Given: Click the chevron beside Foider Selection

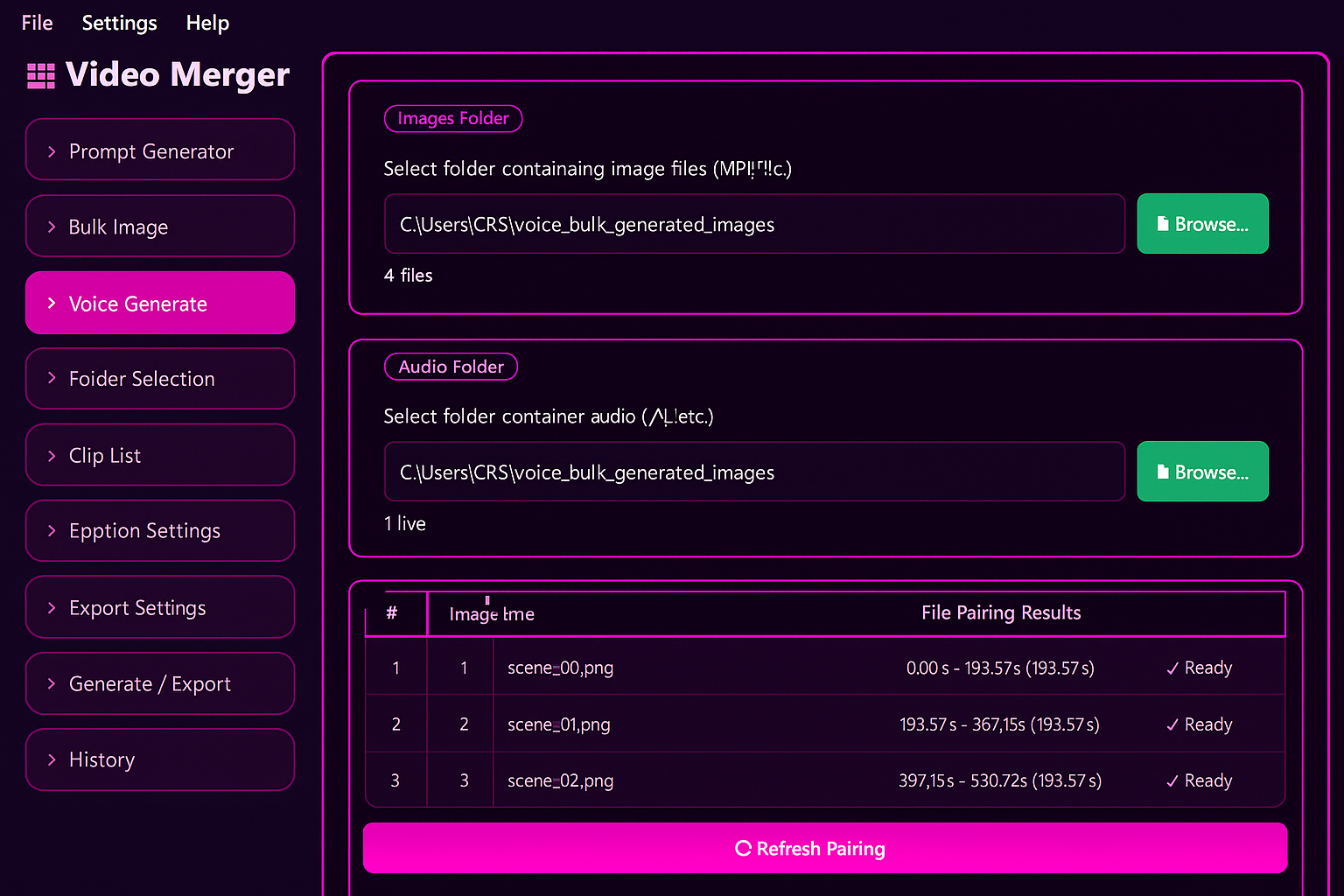Looking at the screenshot, I should (x=52, y=378).
